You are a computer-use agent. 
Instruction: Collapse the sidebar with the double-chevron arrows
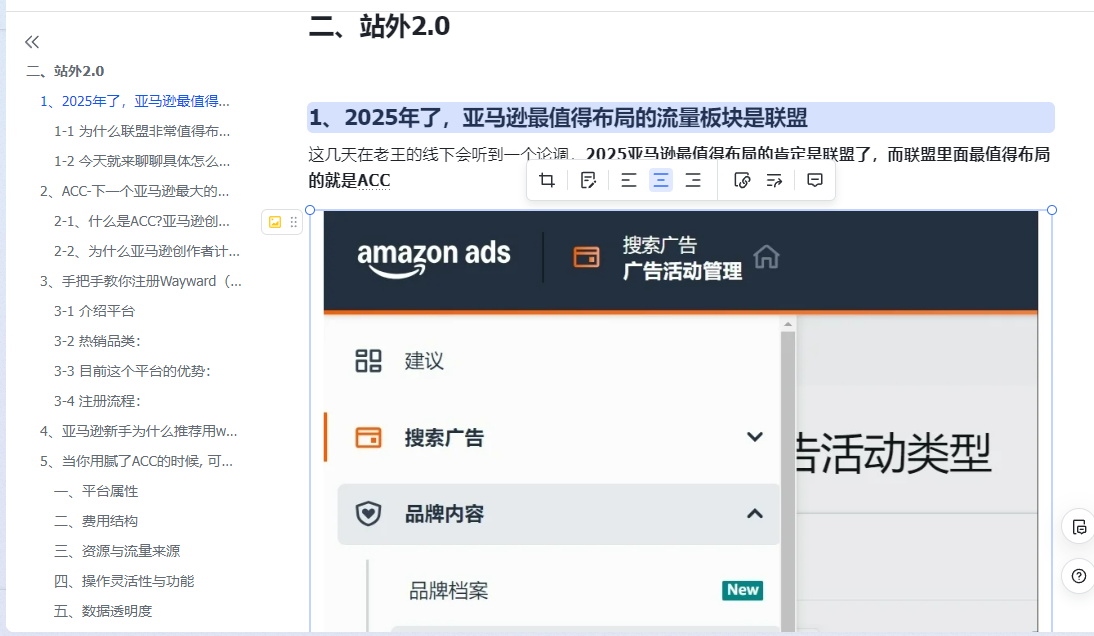[x=31, y=41]
